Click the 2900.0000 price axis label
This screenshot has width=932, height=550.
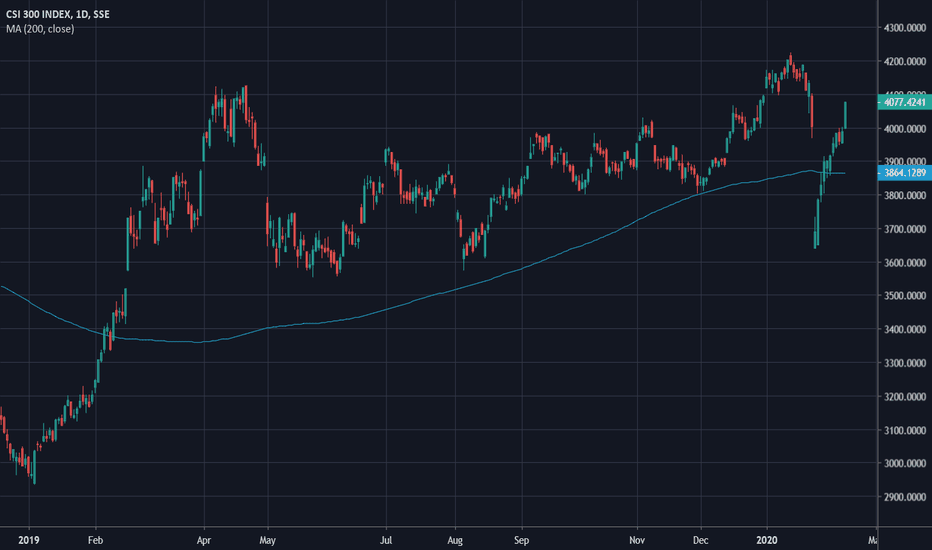click(905, 496)
